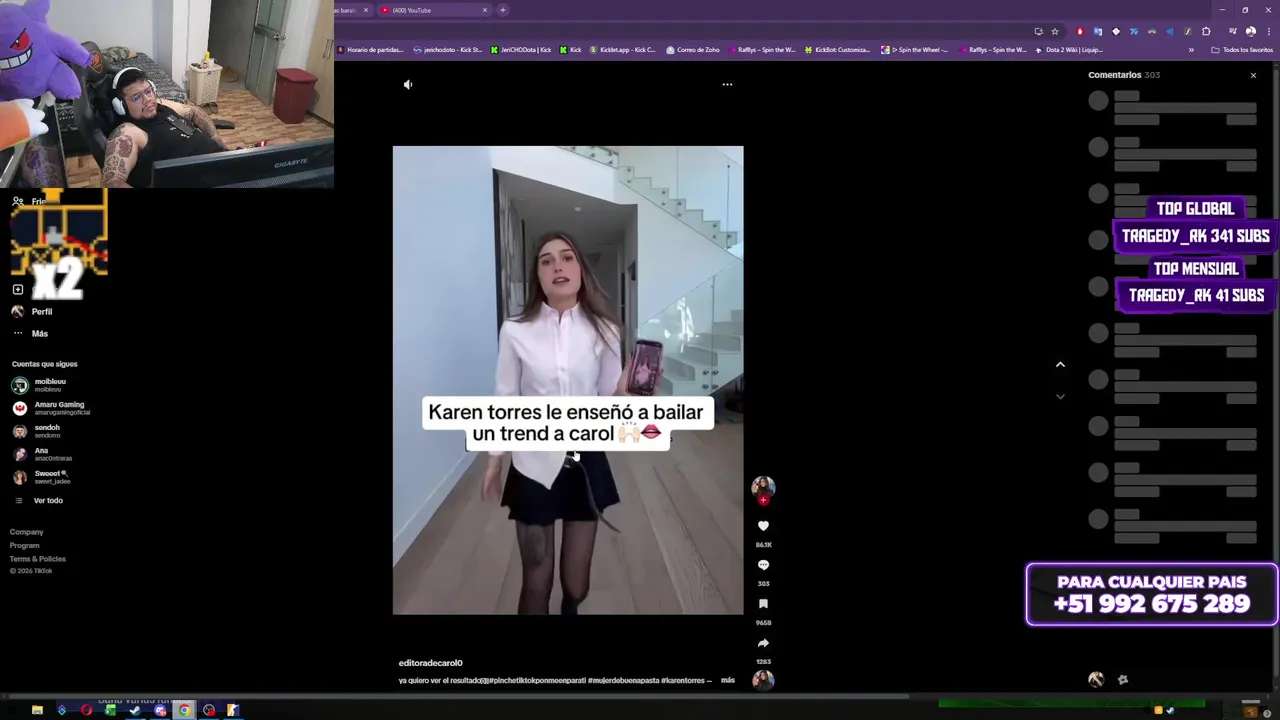Click the editoradecarol0 username under the video
The width and height of the screenshot is (1280, 720).
(430, 663)
